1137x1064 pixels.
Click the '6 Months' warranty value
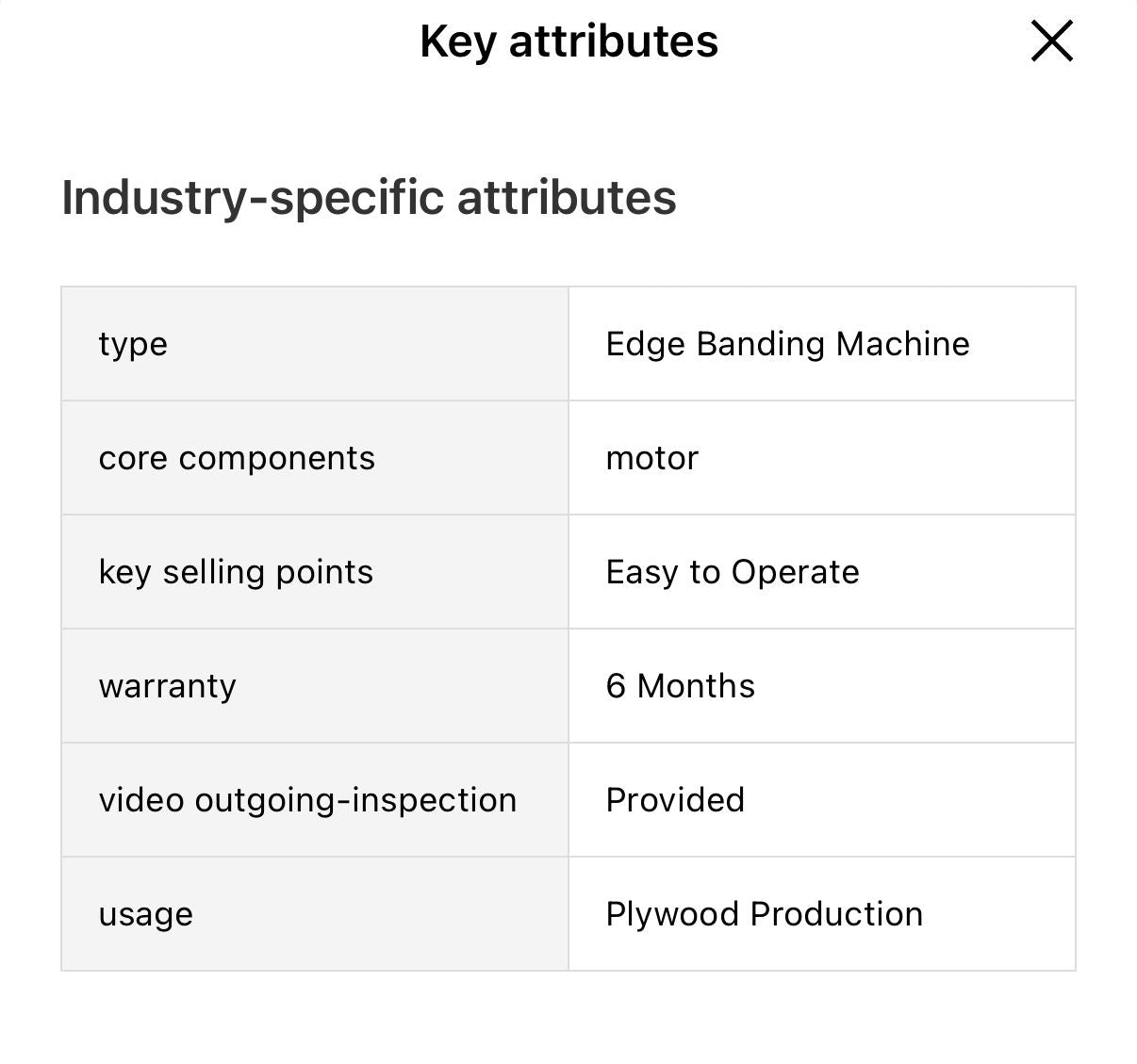(x=681, y=685)
